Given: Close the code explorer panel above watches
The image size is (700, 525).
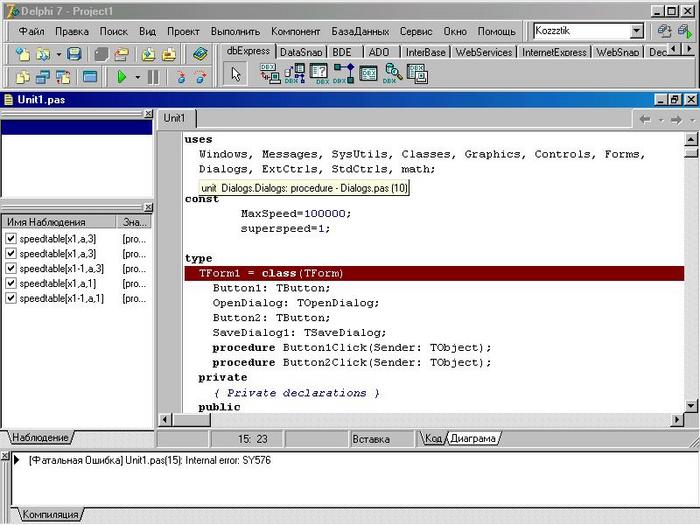Looking at the screenshot, I should coord(148,114).
